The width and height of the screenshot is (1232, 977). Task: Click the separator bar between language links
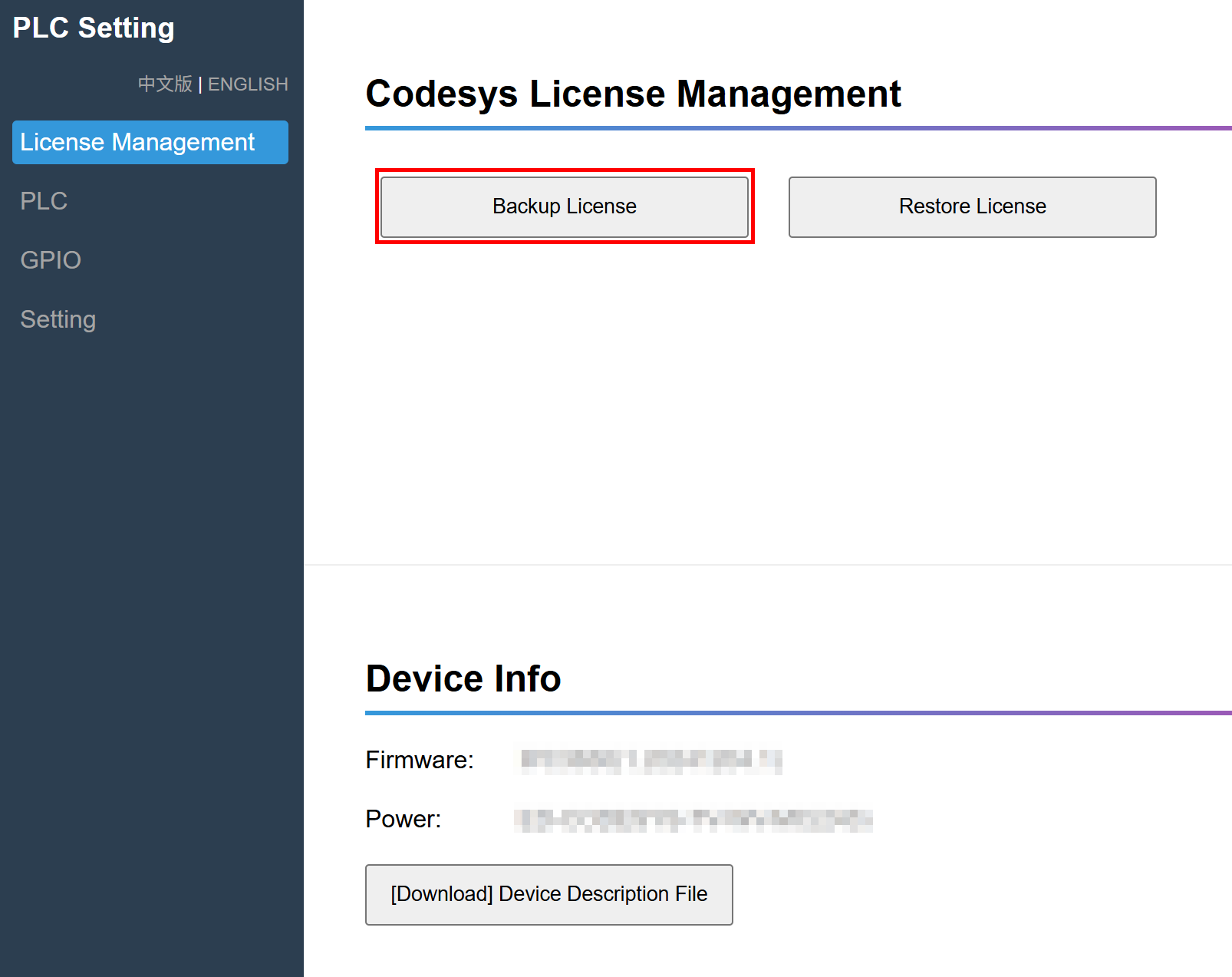tap(200, 84)
